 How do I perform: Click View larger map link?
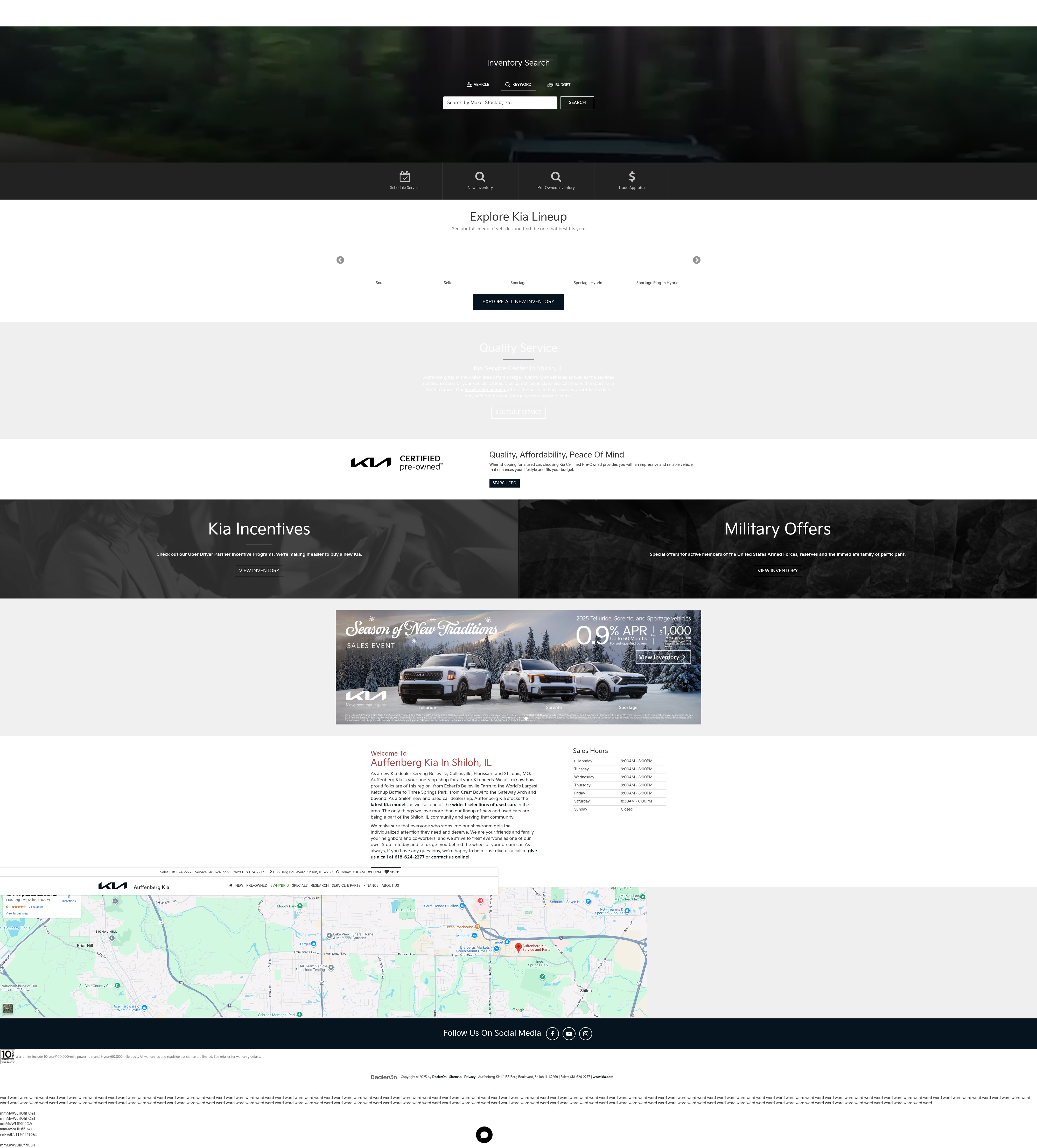(17, 913)
